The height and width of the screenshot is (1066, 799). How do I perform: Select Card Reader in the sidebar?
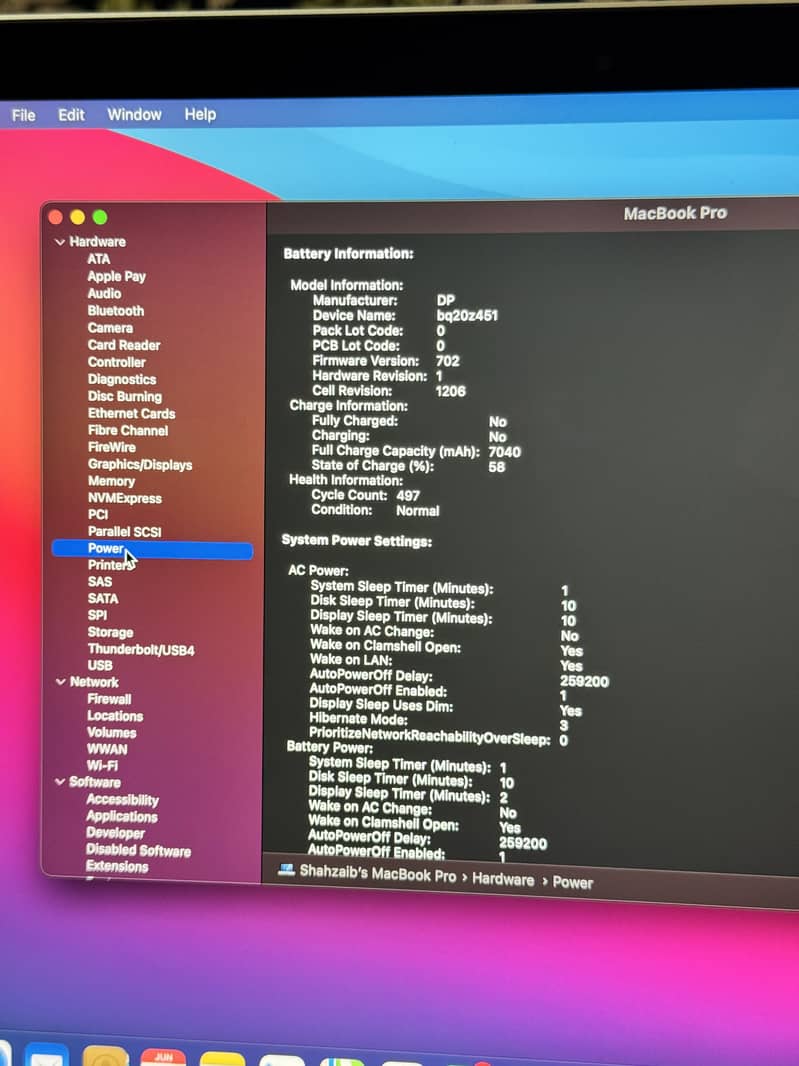124,345
